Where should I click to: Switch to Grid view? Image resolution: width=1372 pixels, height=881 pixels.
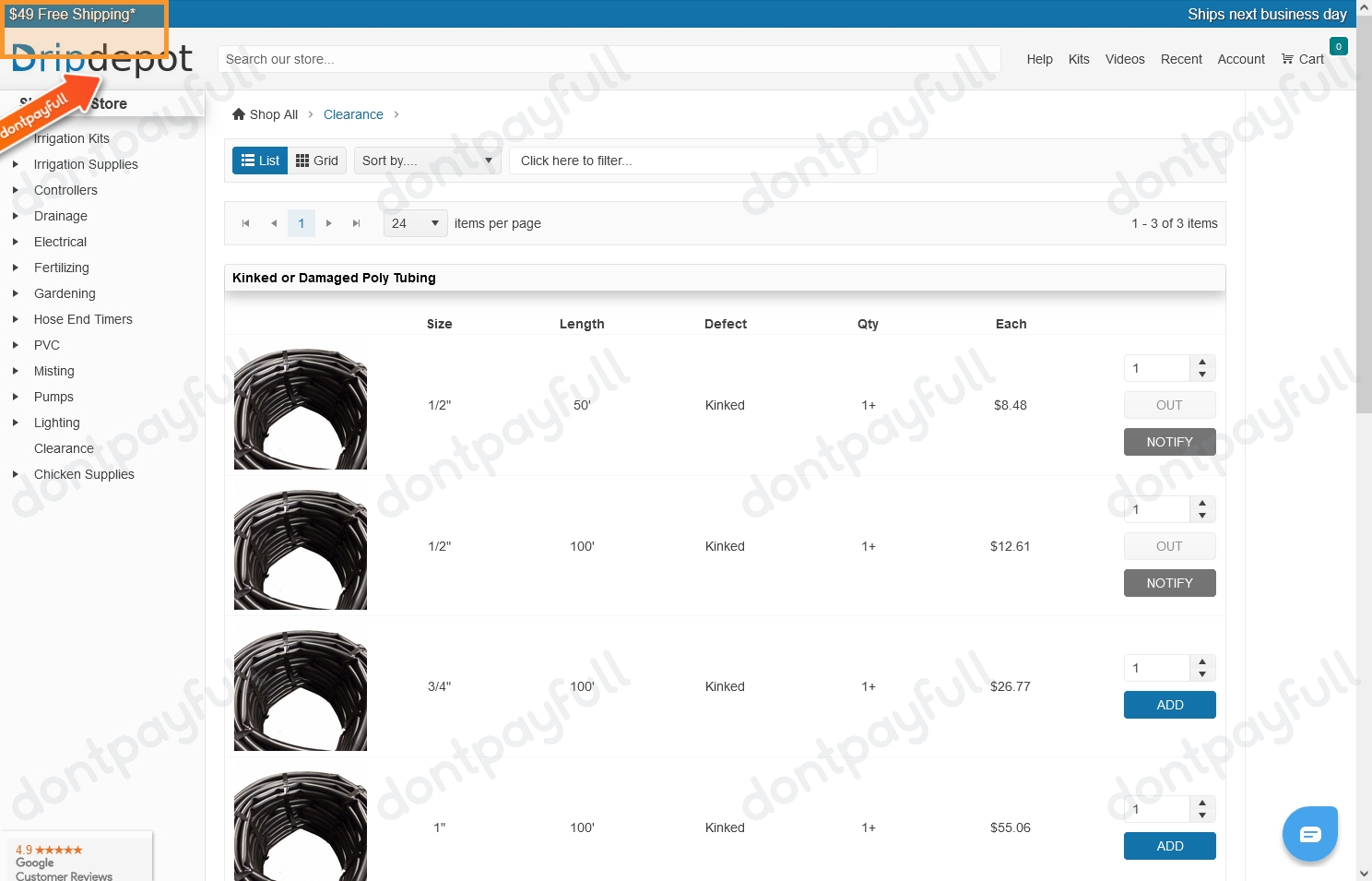[317, 161]
